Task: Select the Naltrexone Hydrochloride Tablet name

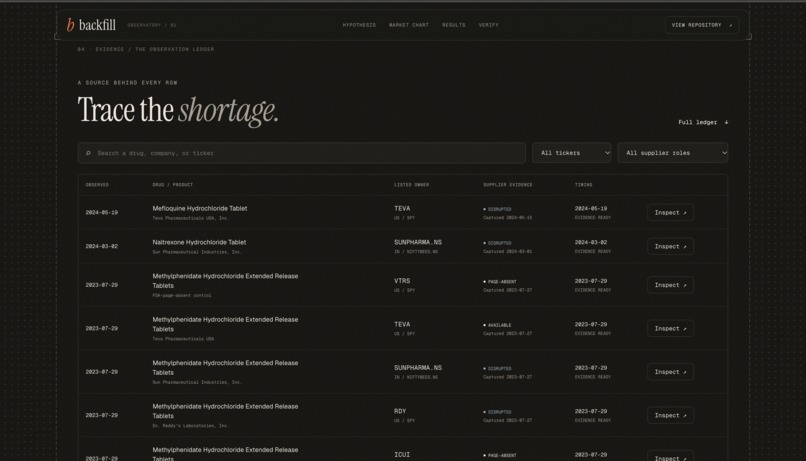Action: [x=199, y=242]
